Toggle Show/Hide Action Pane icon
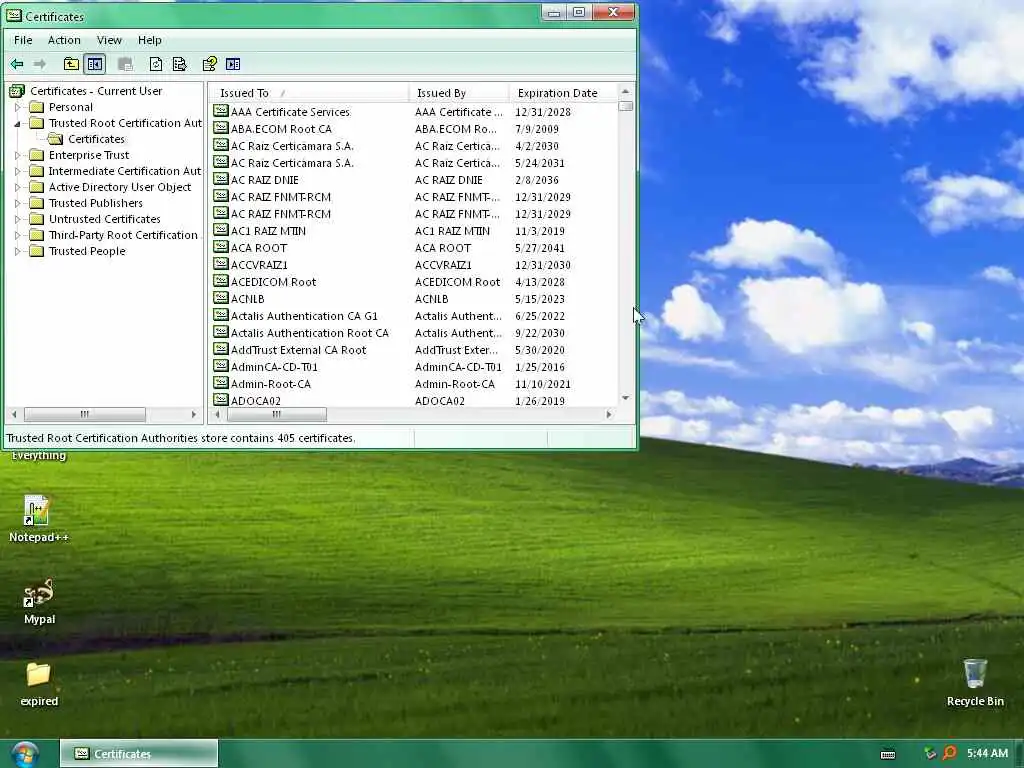Image resolution: width=1024 pixels, height=768 pixels. 233,64
